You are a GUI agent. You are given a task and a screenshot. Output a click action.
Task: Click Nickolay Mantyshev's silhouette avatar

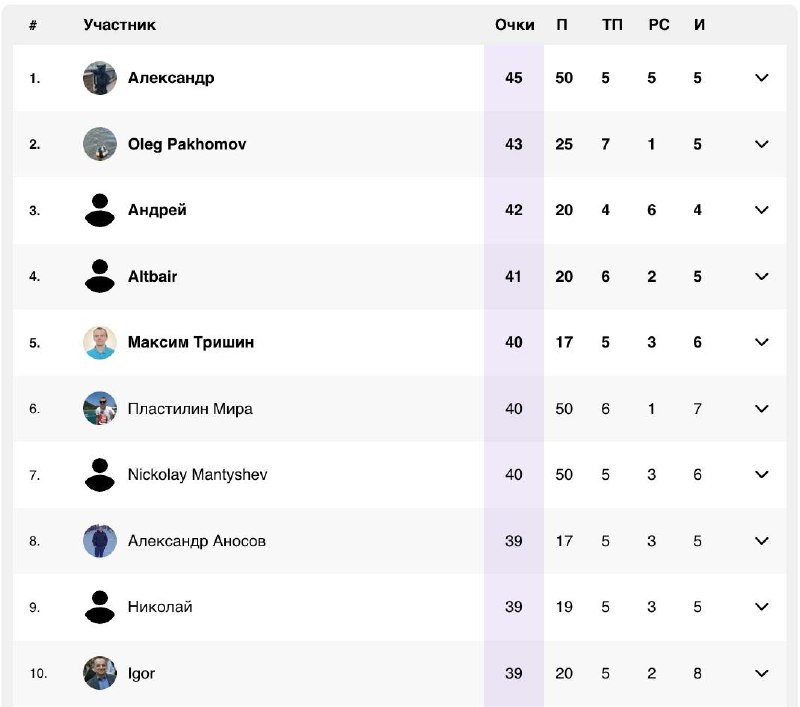[x=100, y=475]
